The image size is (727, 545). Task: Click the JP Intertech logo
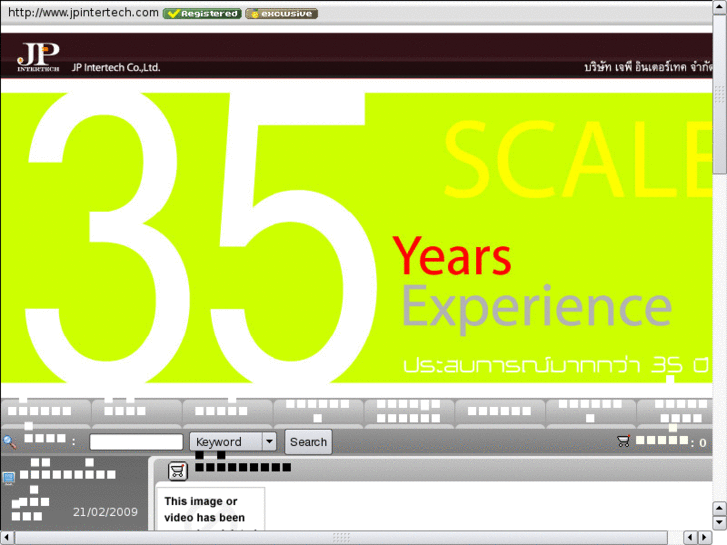click(38, 57)
